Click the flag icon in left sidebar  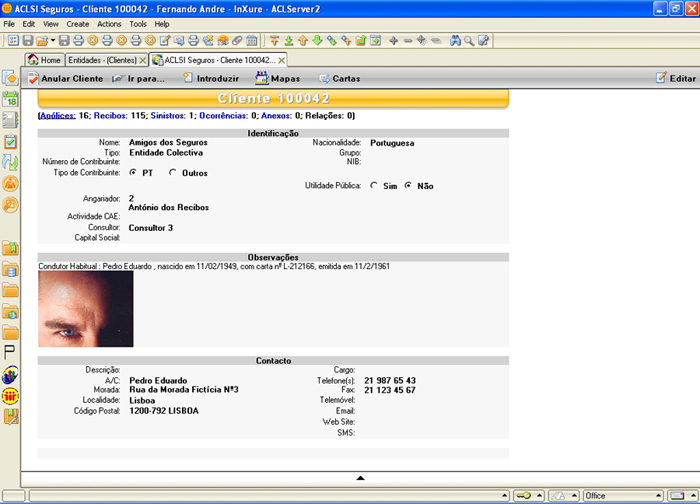point(10,352)
